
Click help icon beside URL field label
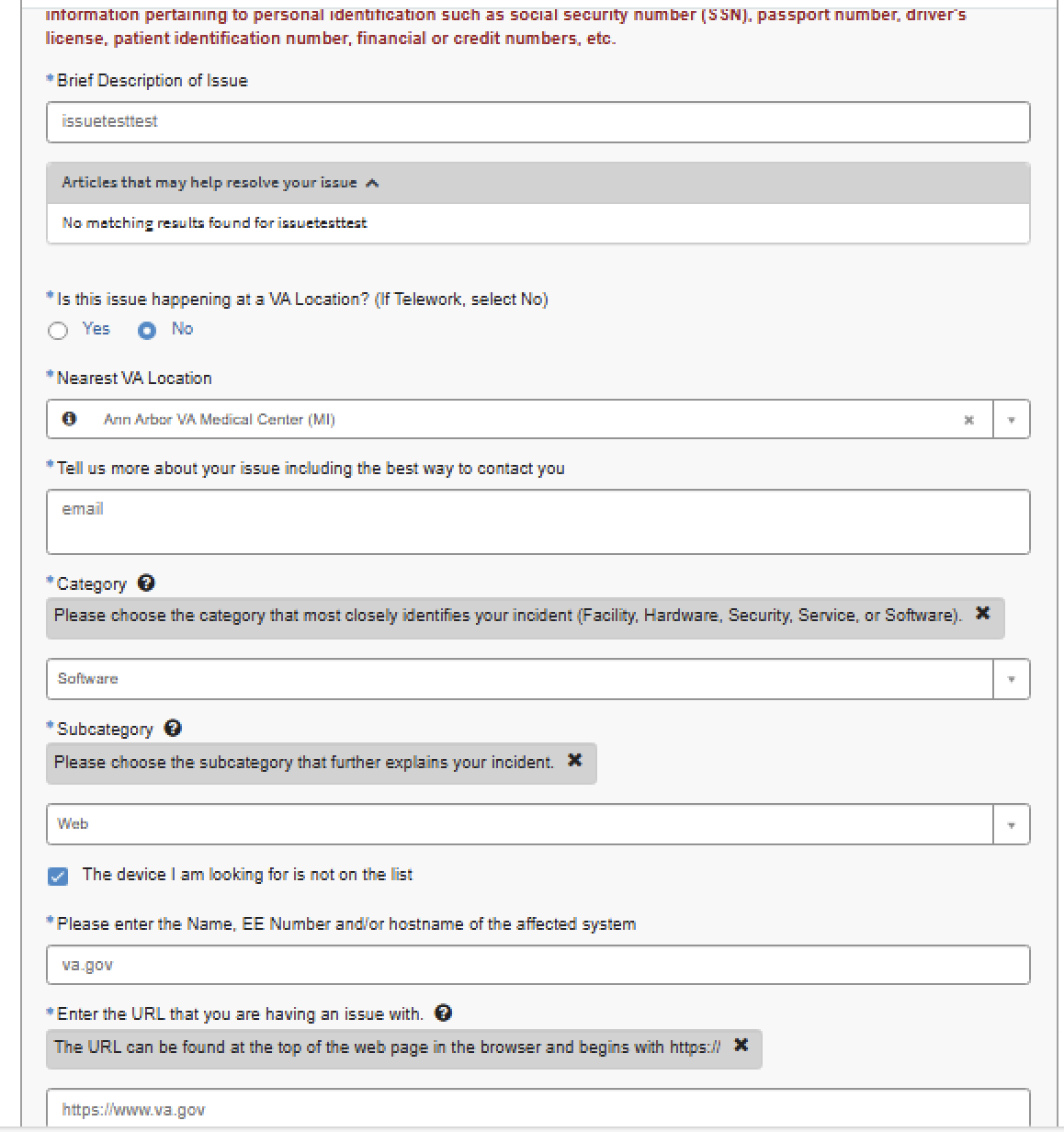tap(444, 1013)
